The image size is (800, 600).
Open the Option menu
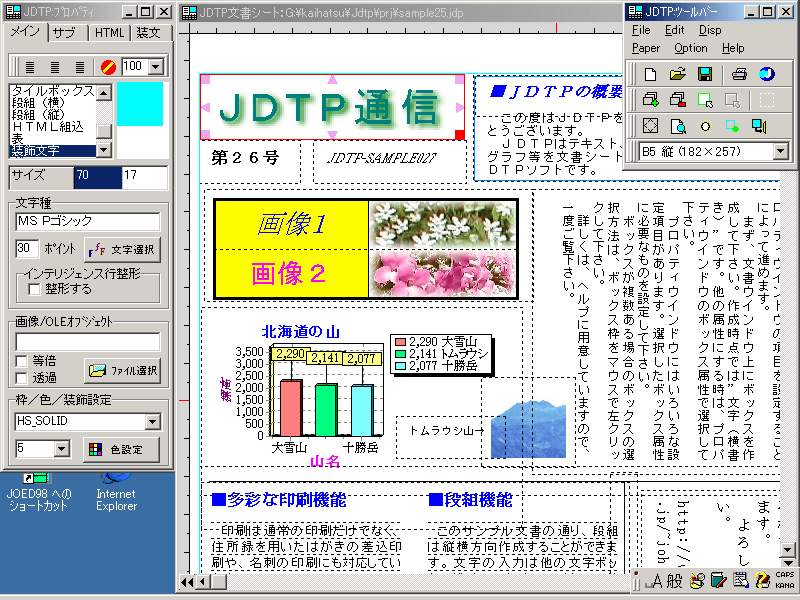click(x=690, y=48)
